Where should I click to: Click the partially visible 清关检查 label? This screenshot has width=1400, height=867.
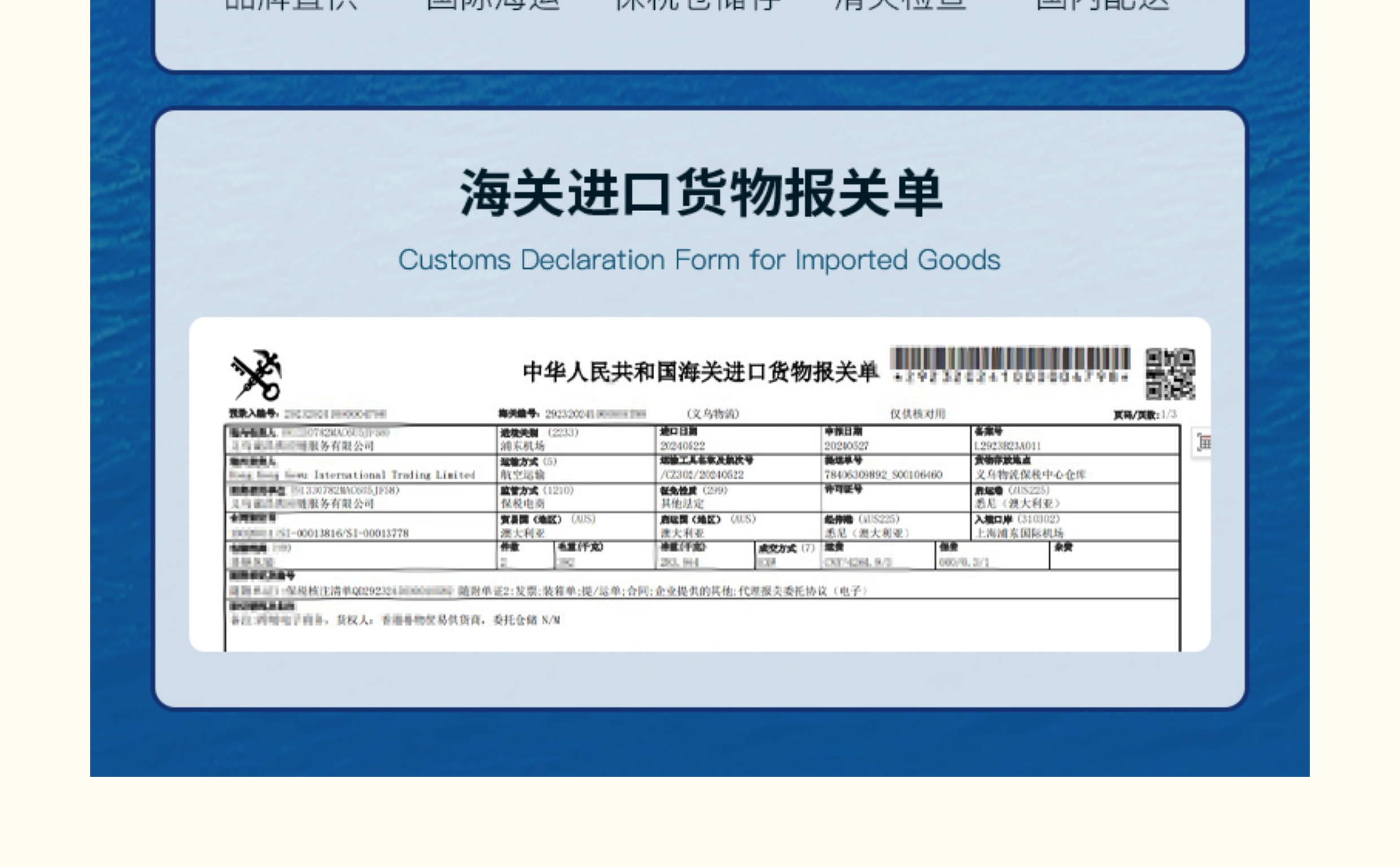click(900, 5)
